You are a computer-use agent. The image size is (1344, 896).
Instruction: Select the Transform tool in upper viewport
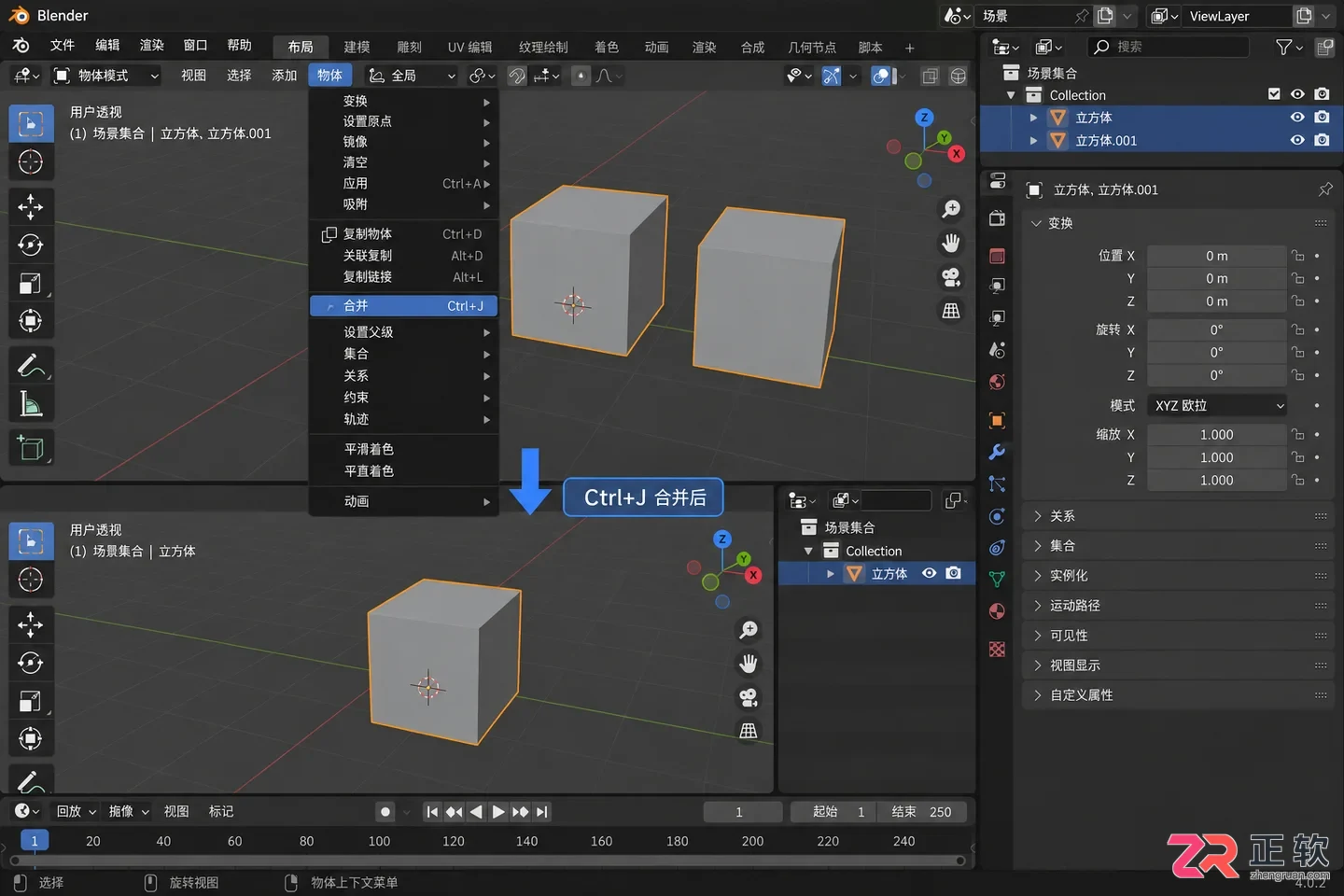(x=31, y=321)
